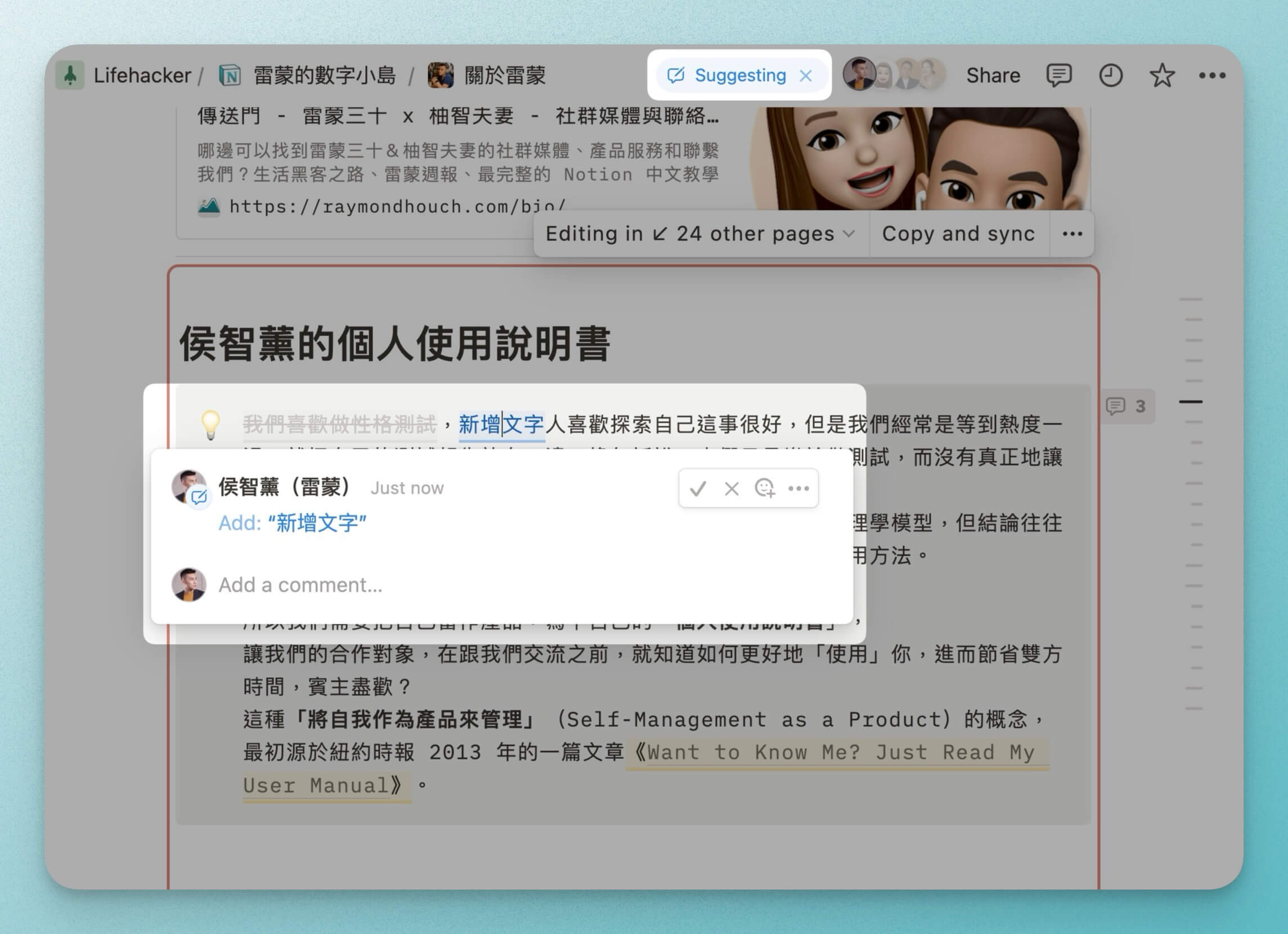The width and height of the screenshot is (1288, 934).
Task: Open the 3 comments indicator beside callout
Action: 1126,406
